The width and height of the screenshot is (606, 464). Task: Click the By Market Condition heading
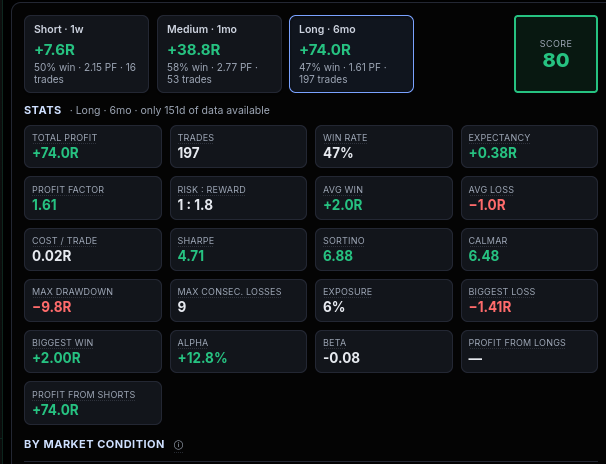(94, 444)
